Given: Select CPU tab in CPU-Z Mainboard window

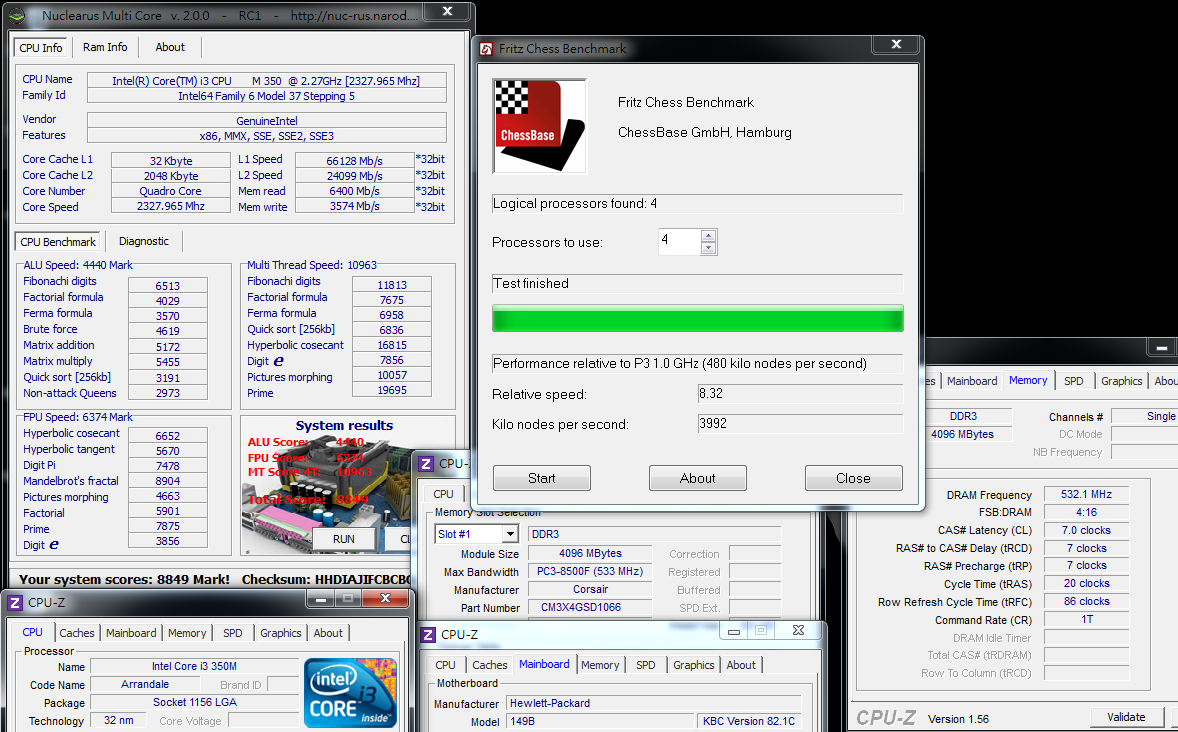Looking at the screenshot, I should pos(446,665).
